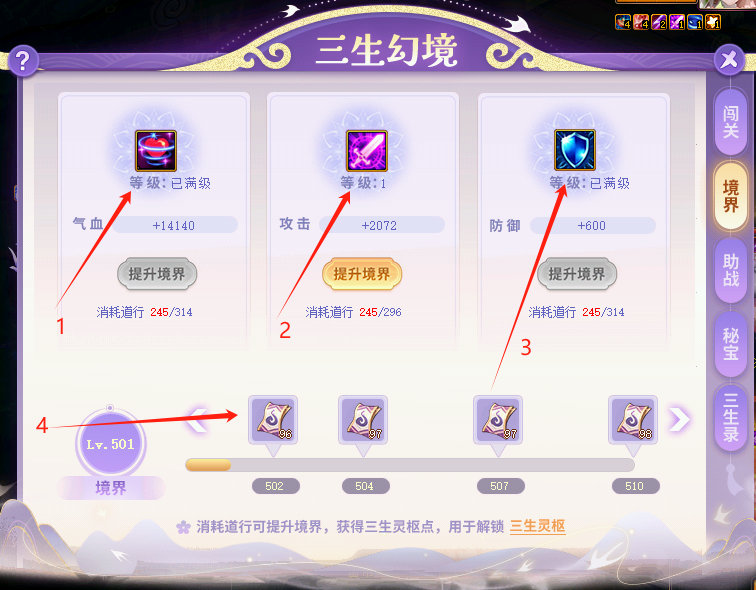The width and height of the screenshot is (756, 590).
Task: Click the Lv. 501 realm level orb
Action: coord(110,443)
